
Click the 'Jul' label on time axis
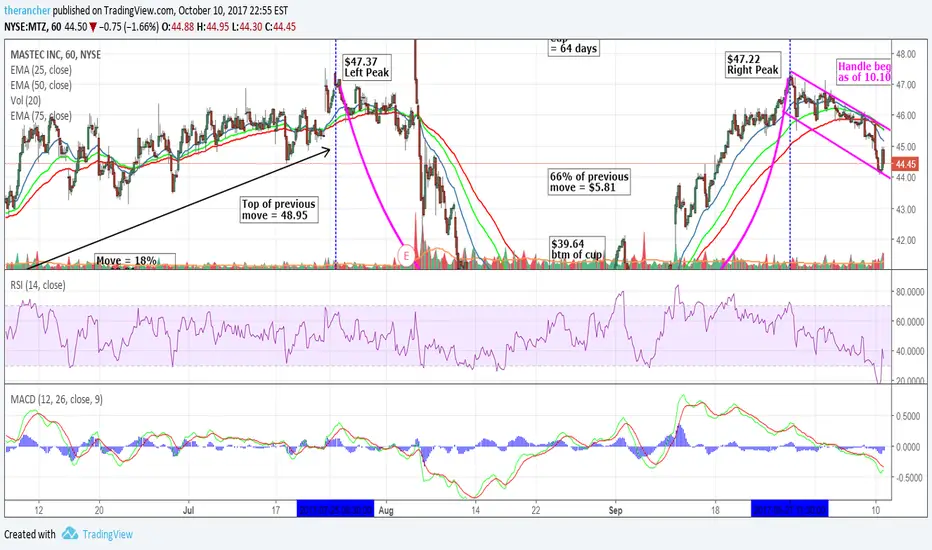click(188, 510)
